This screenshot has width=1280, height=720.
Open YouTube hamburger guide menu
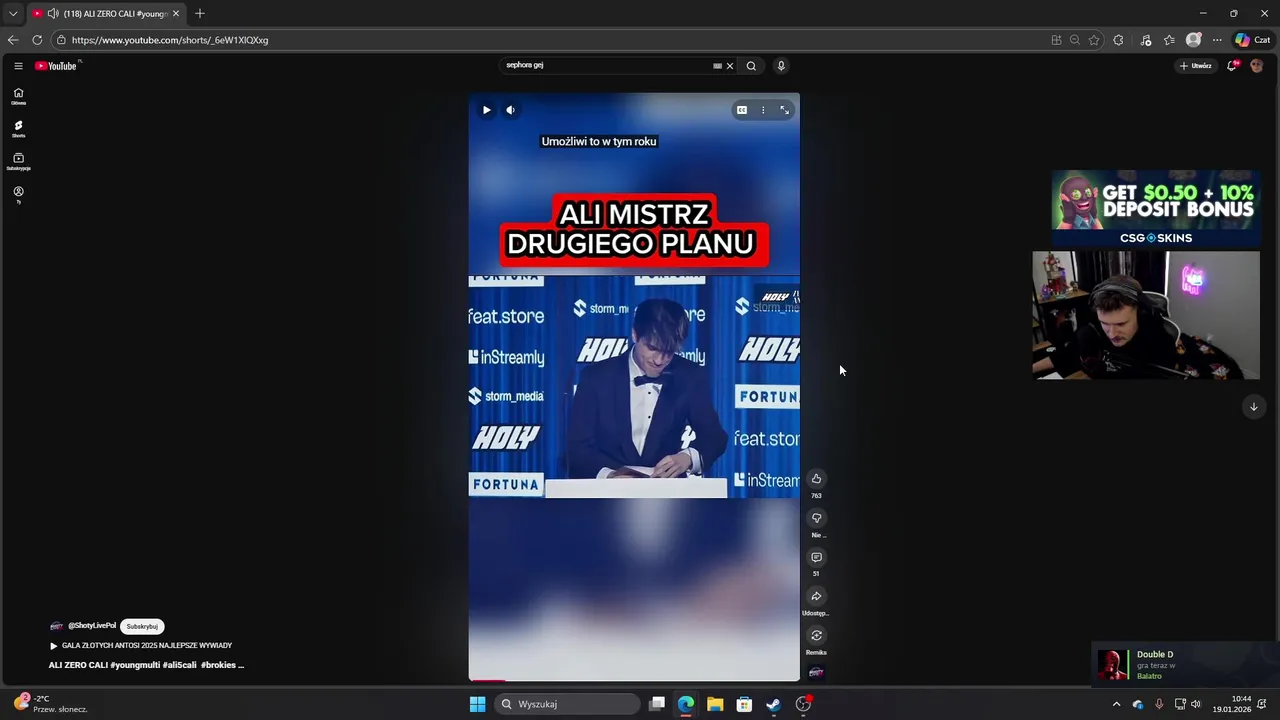(18, 66)
